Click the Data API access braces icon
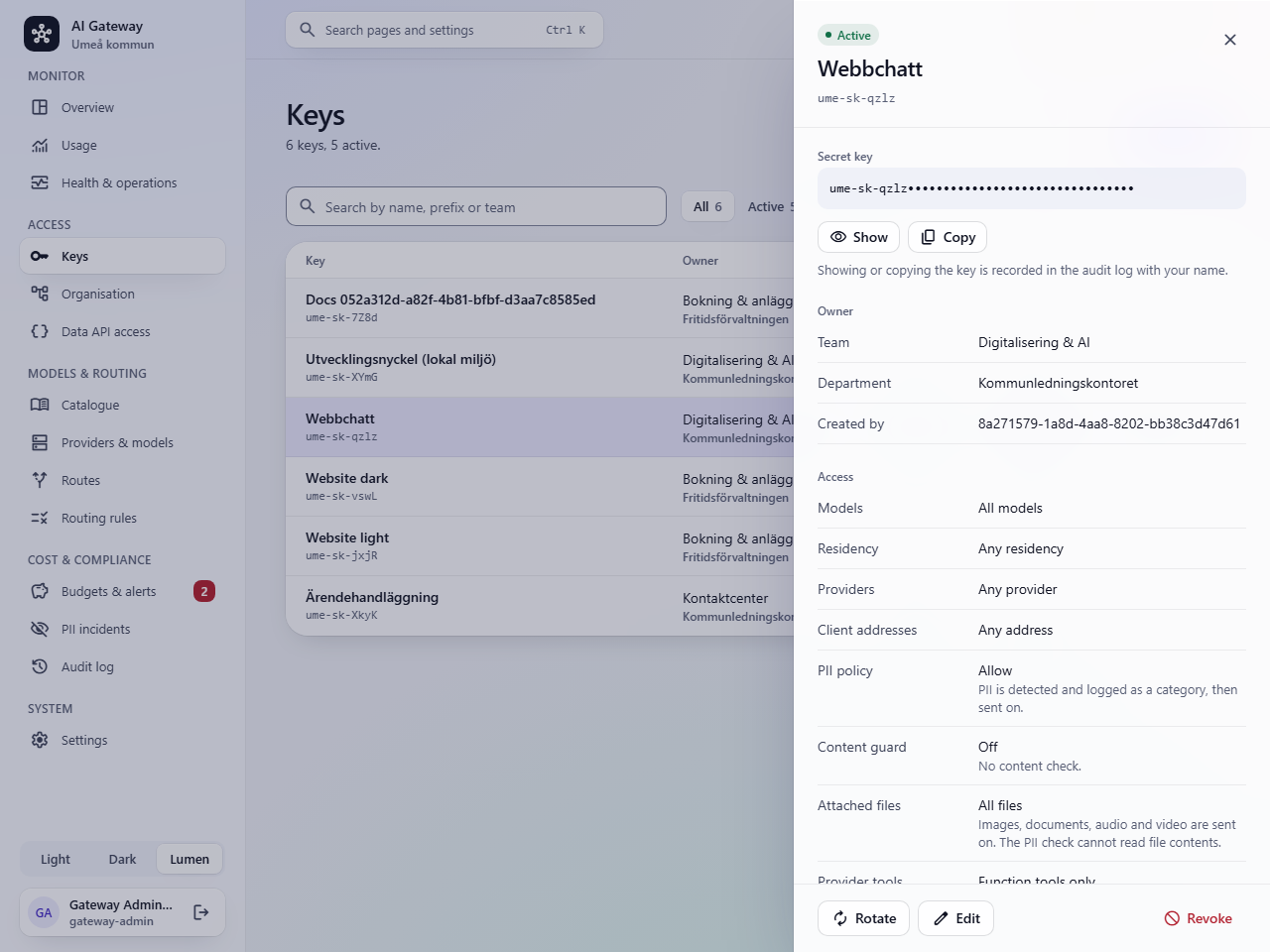The width and height of the screenshot is (1270, 952). point(40,331)
